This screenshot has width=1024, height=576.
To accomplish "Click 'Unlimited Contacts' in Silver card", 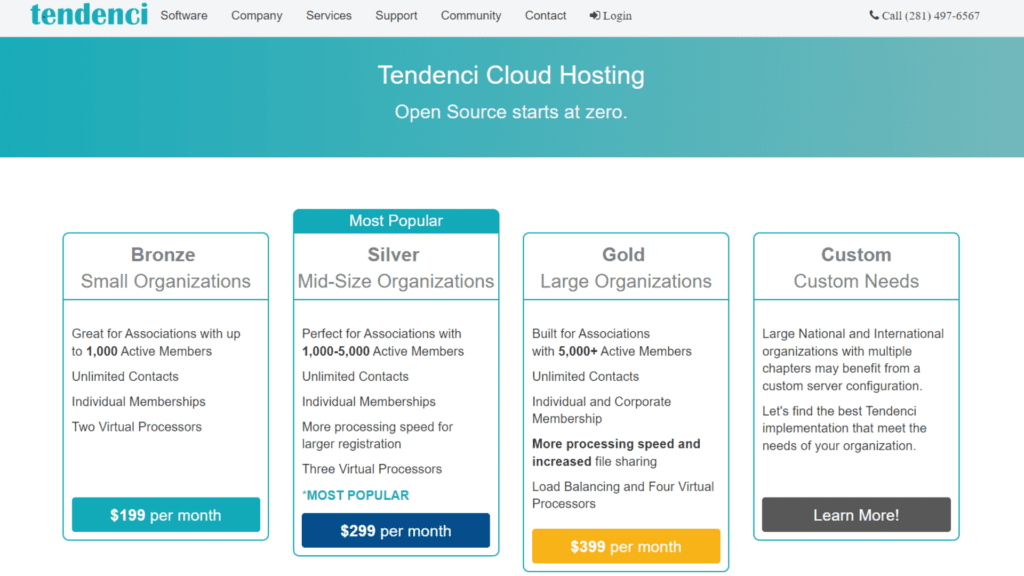I will (355, 376).
